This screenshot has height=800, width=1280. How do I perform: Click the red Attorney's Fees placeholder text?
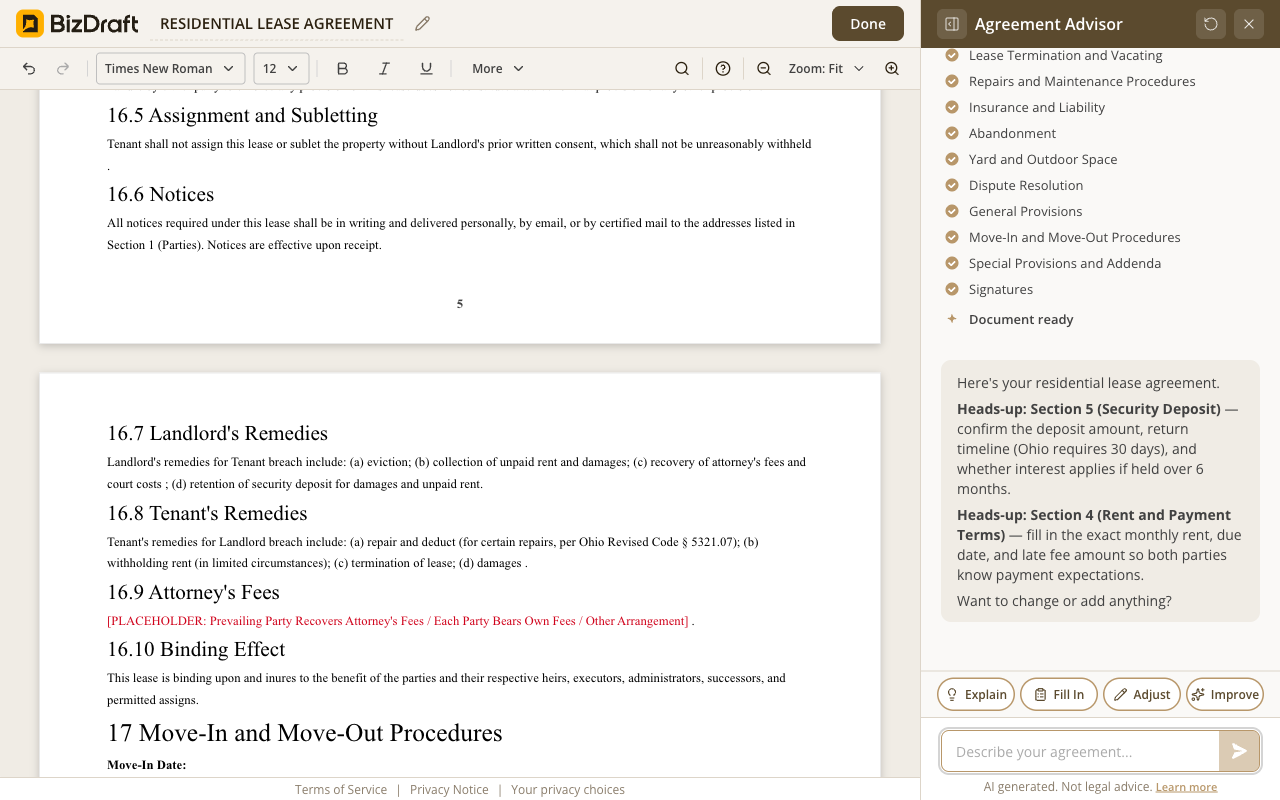(398, 621)
